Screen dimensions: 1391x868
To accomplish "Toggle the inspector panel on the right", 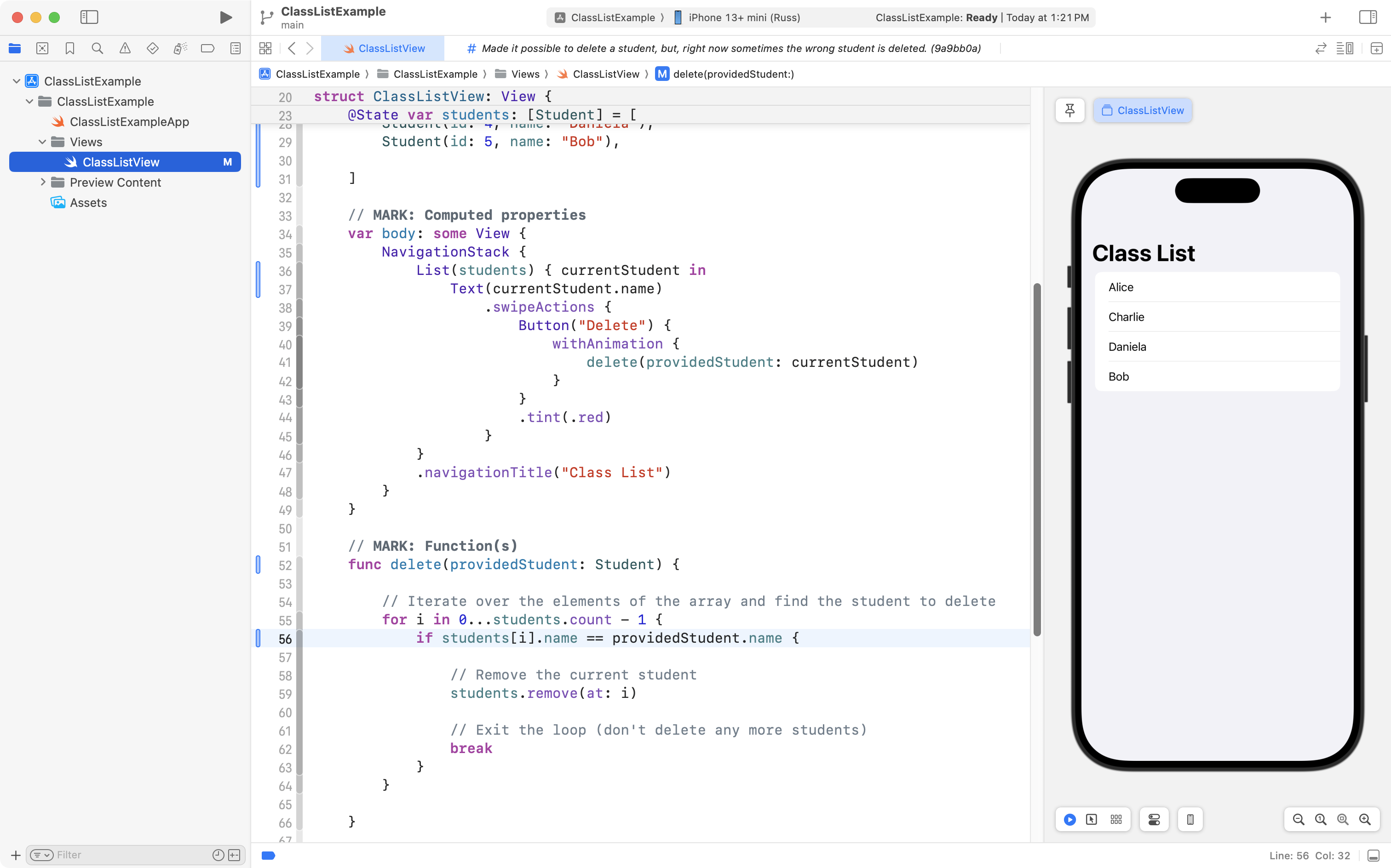I will (x=1368, y=17).
